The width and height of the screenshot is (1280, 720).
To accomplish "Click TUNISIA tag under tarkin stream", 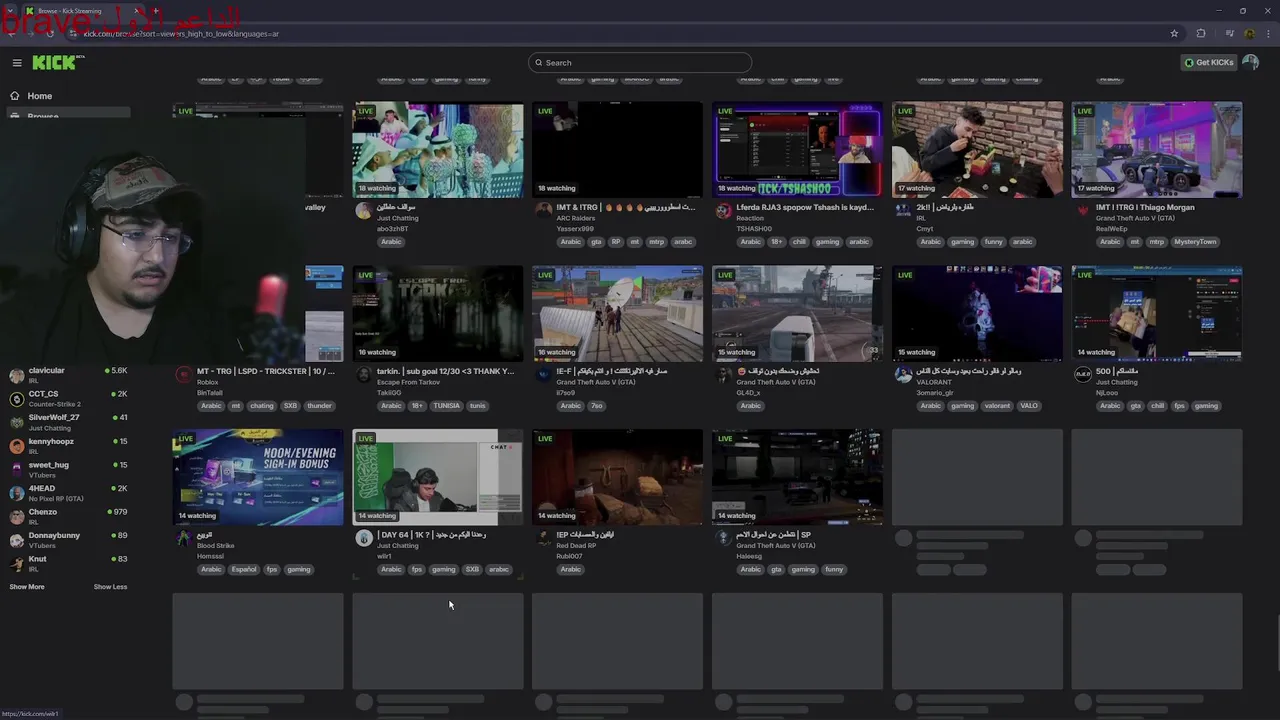I will [446, 406].
